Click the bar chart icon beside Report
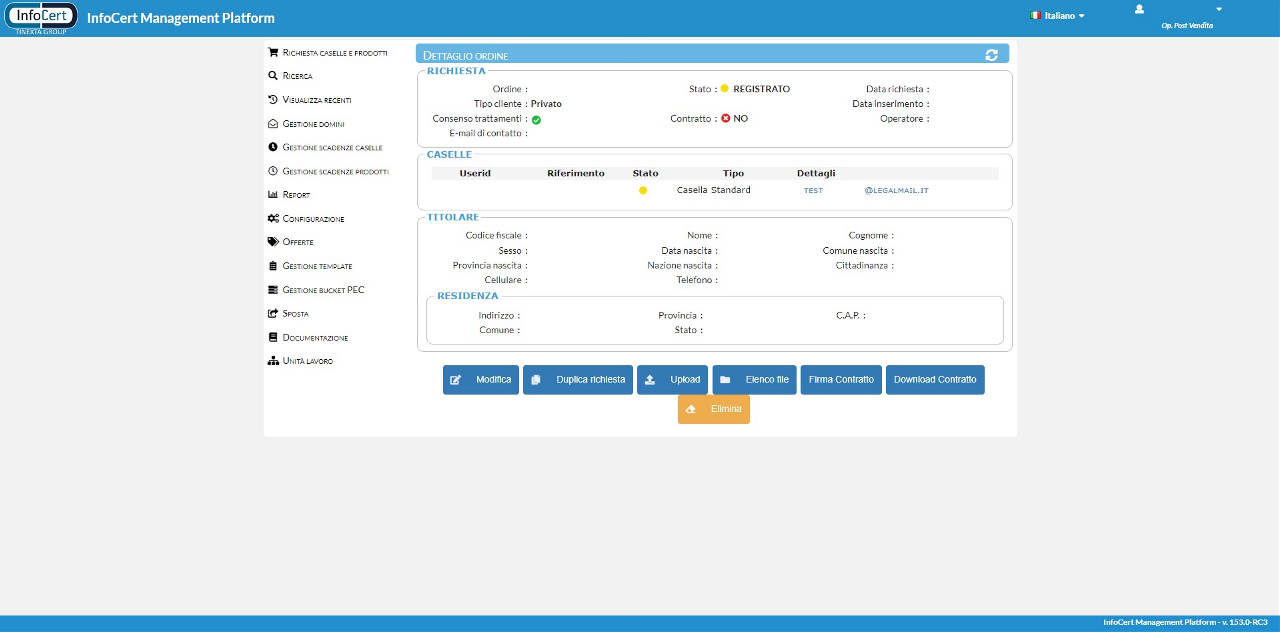The height and width of the screenshot is (632, 1280). coord(273,195)
